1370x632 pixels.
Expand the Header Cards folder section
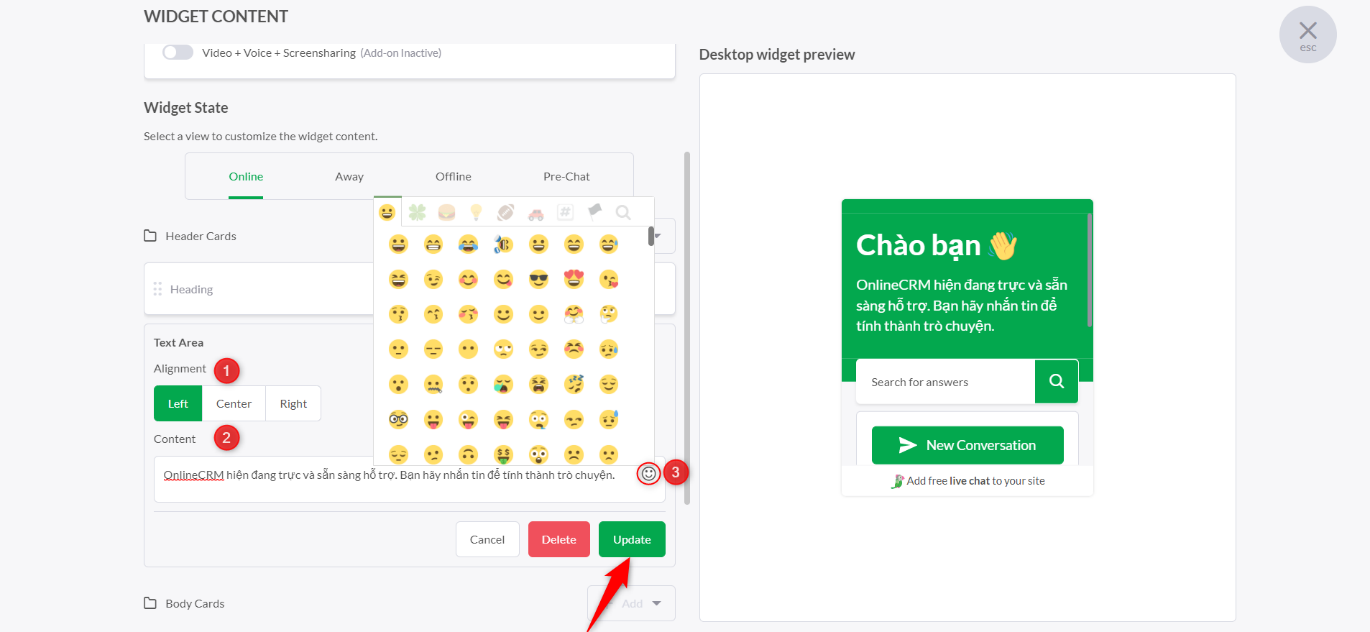click(x=190, y=236)
